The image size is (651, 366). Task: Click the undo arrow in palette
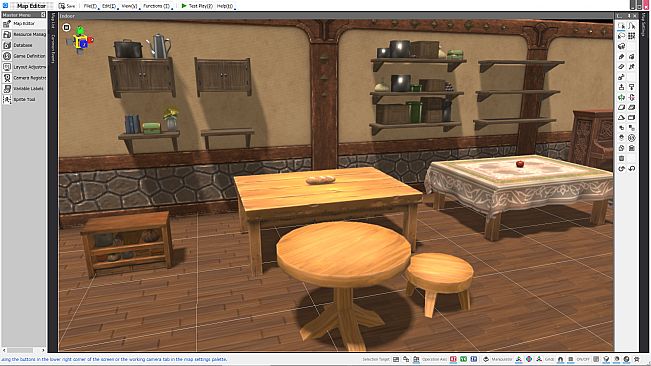(x=621, y=169)
